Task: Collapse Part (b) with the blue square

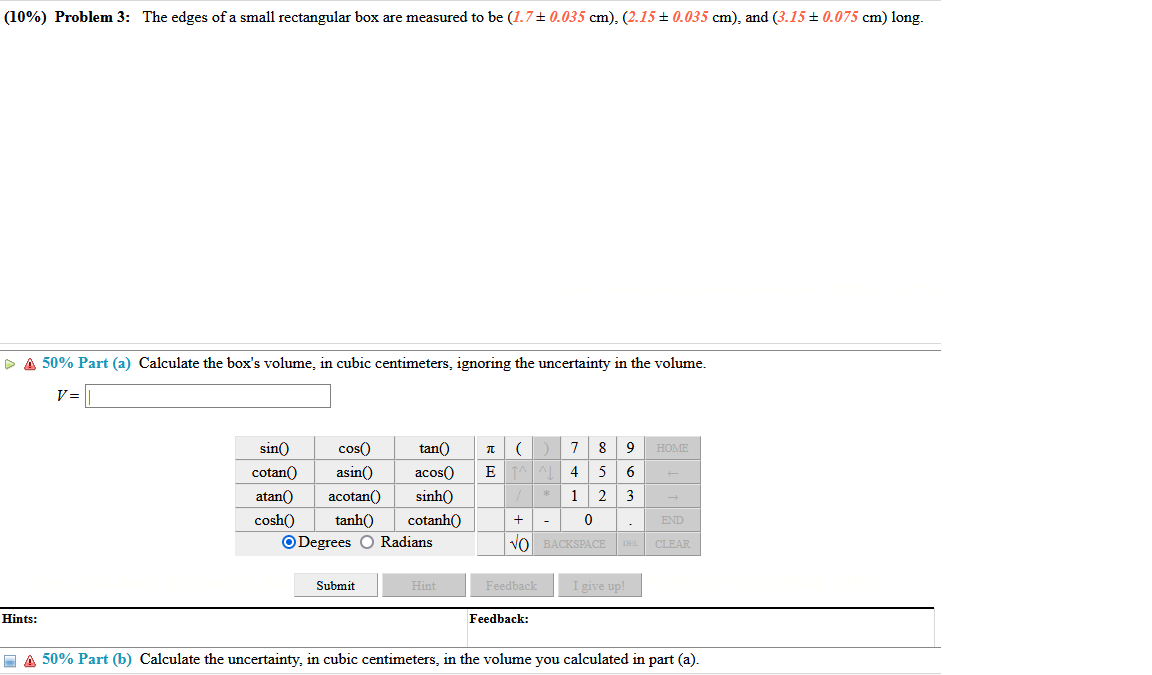Action: (8, 660)
